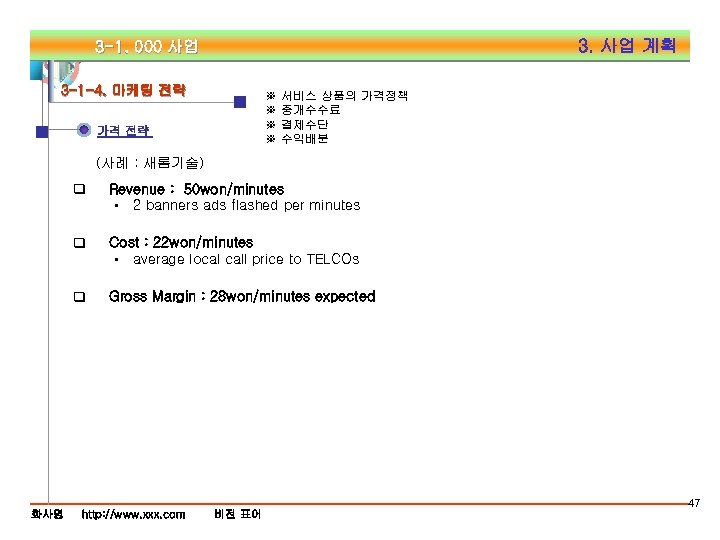Click the text '(사례 : 새롬기술)'
Image resolution: width=720 pixels, height=540 pixels.
(150, 163)
